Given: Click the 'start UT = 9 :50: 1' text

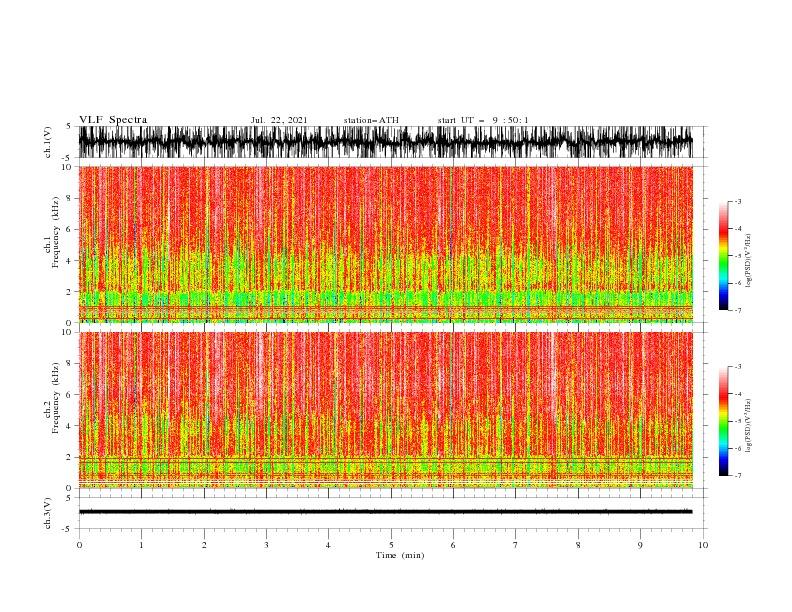Looking at the screenshot, I should pos(483,120).
